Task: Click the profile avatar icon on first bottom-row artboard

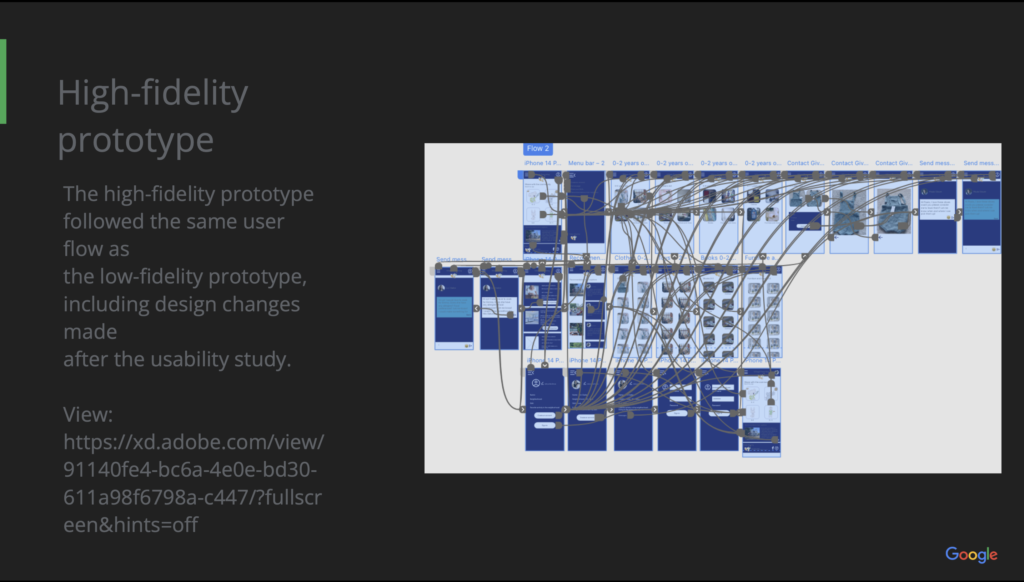Action: (x=536, y=383)
